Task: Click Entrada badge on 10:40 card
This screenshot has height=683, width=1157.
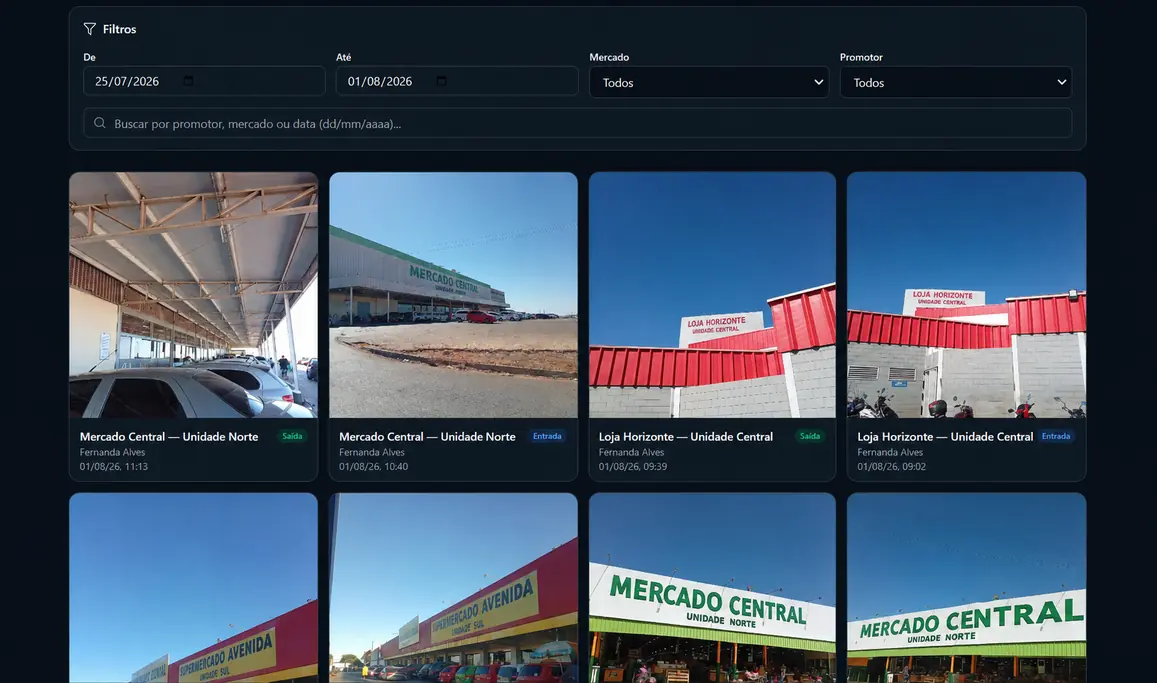Action: point(547,436)
